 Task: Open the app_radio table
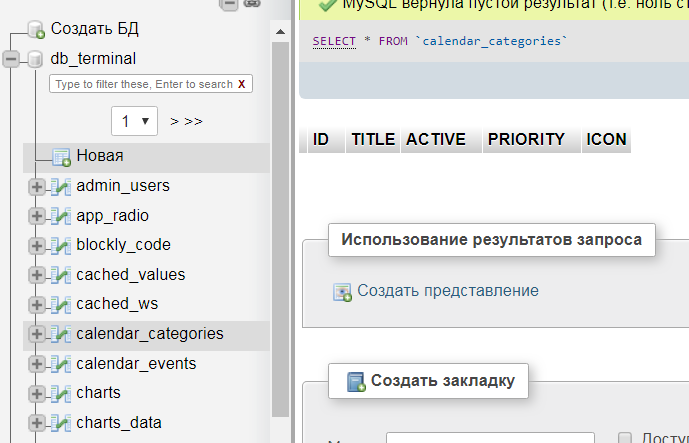coord(112,216)
